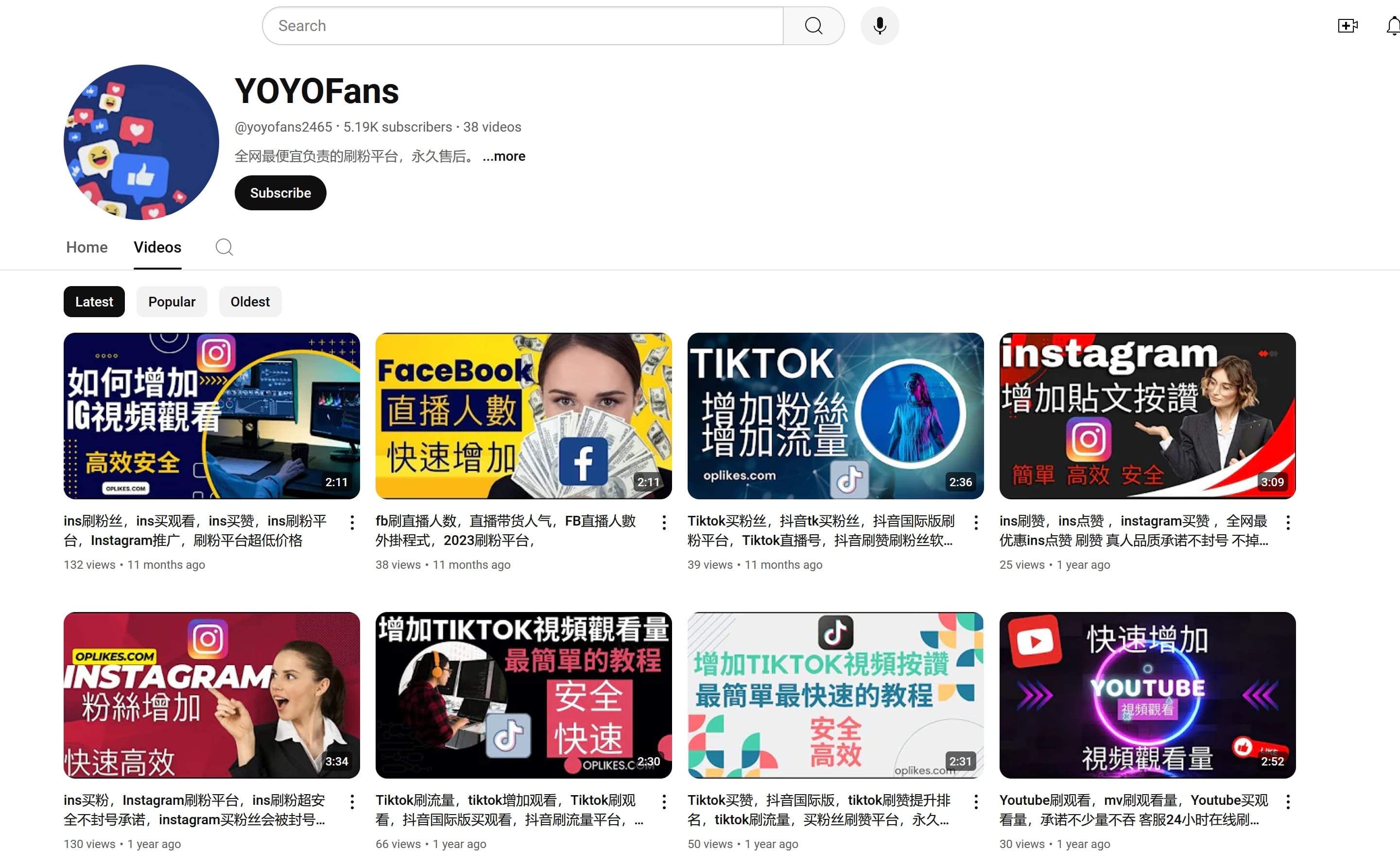
Task: Open the 增加TIKTOK視頻觀看量 thumbnail
Action: click(x=524, y=695)
